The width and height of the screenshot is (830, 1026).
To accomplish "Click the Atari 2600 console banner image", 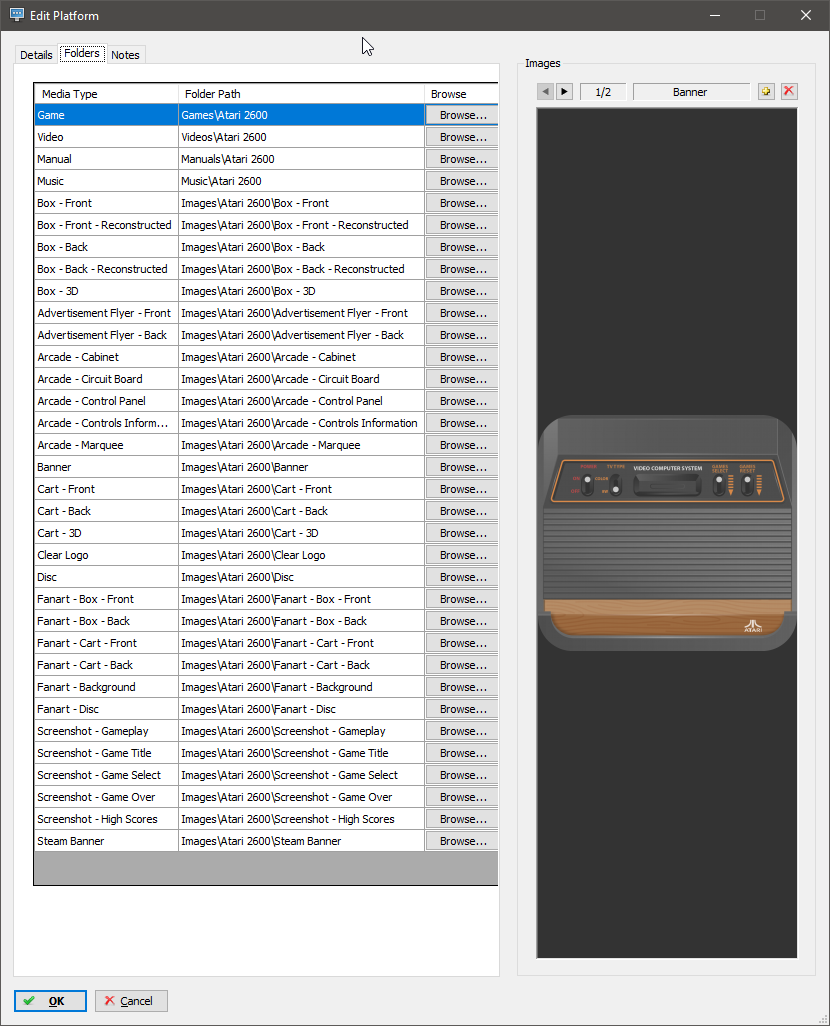I will tap(667, 533).
